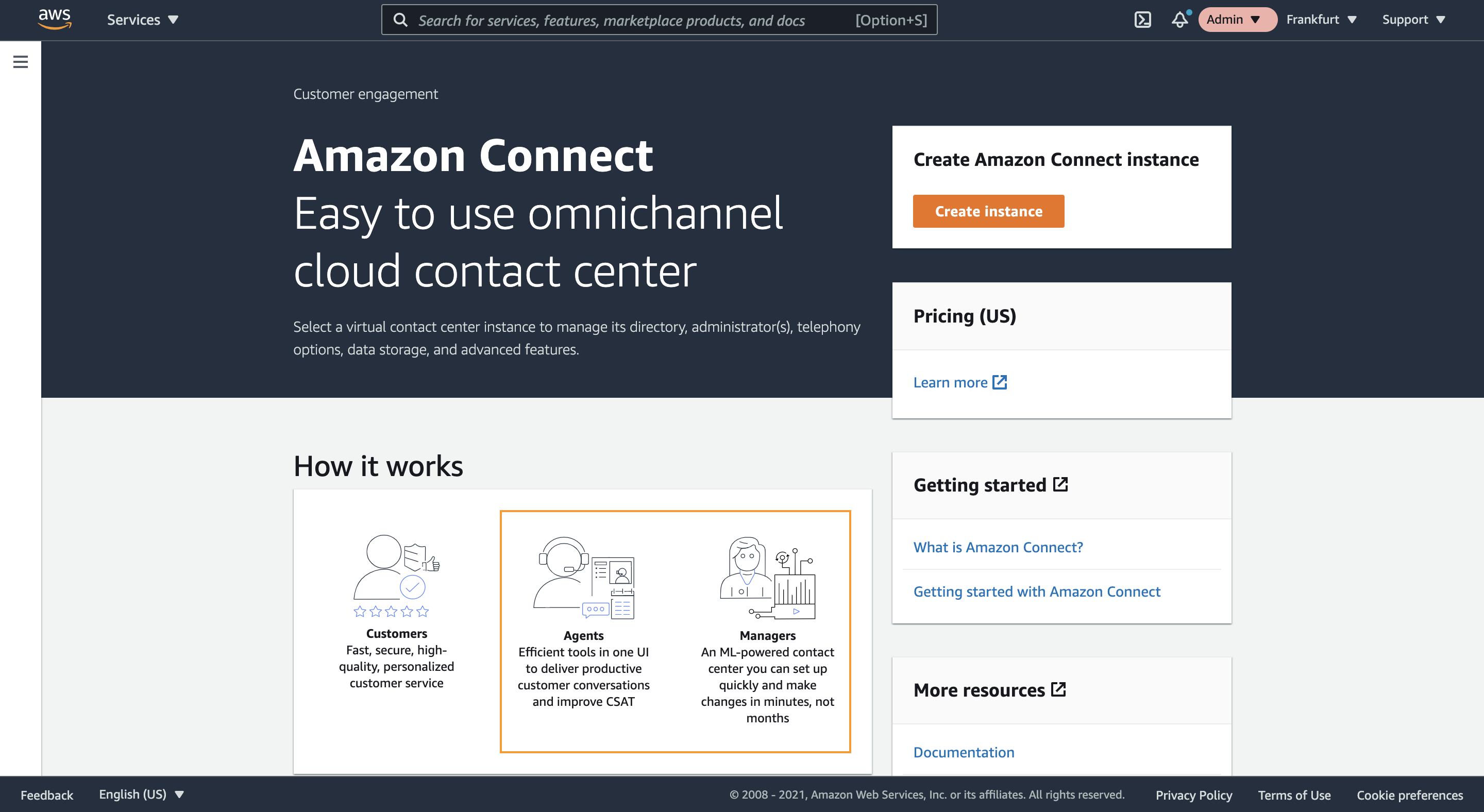Open Cookie preferences
Screen dimensions: 1484x812
[1410, 794]
